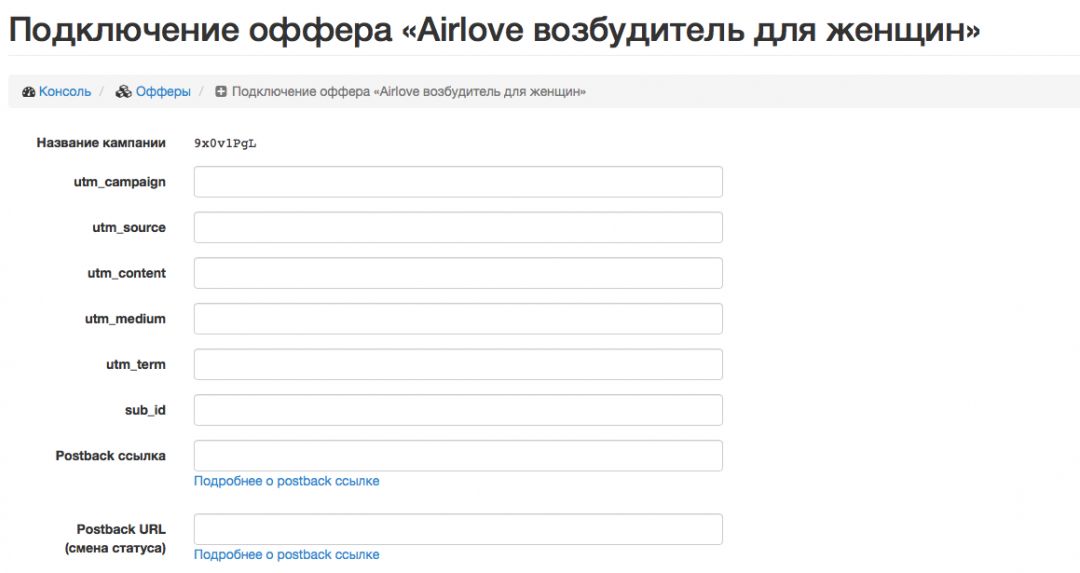
Task: Select the utm_medium text box
Action: click(458, 319)
